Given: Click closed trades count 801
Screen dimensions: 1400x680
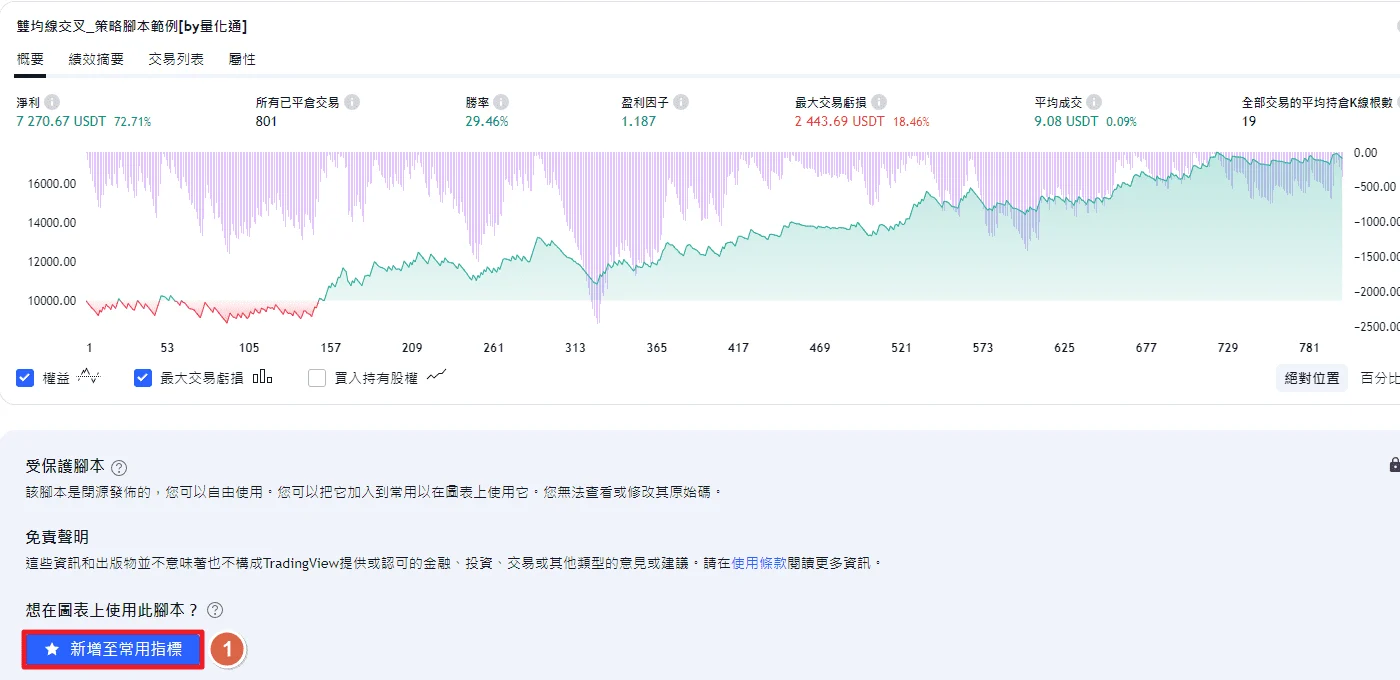Looking at the screenshot, I should (x=266, y=121).
